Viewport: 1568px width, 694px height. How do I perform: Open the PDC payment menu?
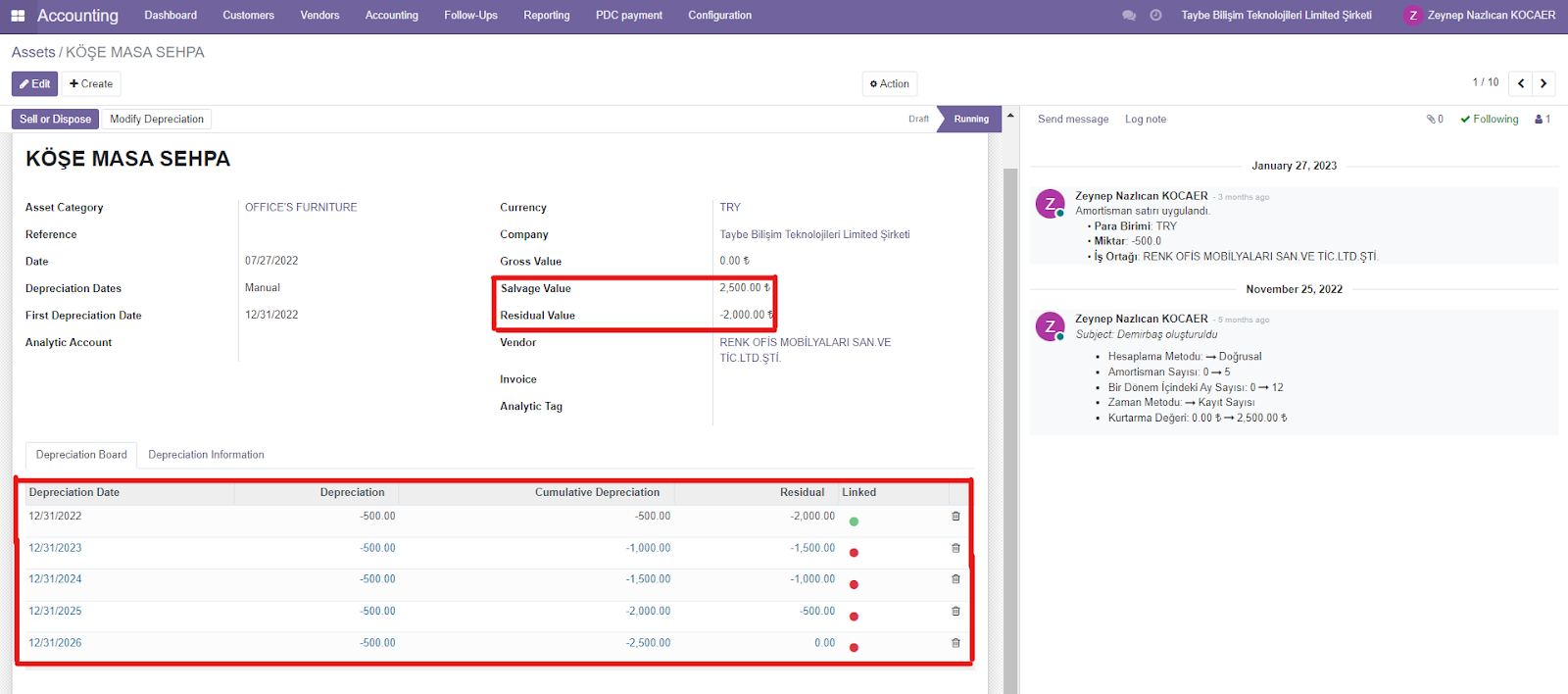point(628,16)
